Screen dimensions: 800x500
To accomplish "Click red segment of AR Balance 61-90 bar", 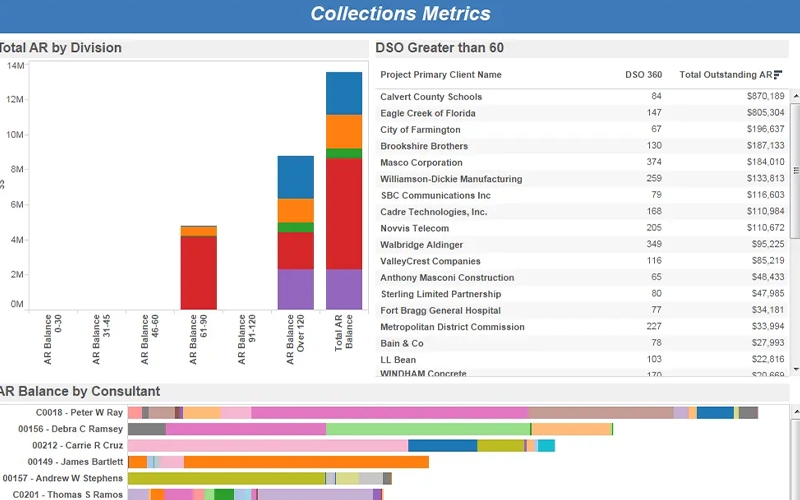I will point(198,273).
